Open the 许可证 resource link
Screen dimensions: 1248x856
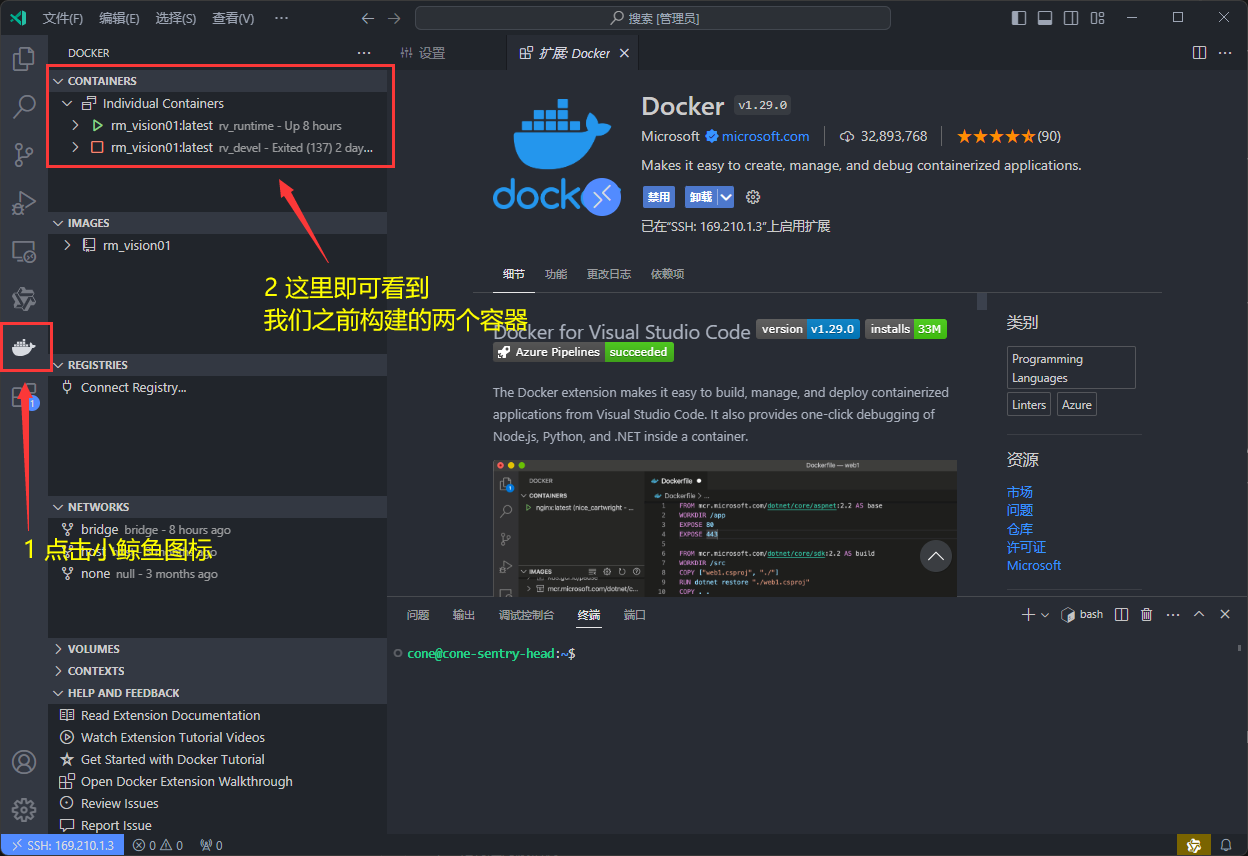pyautogui.click(x=1026, y=547)
